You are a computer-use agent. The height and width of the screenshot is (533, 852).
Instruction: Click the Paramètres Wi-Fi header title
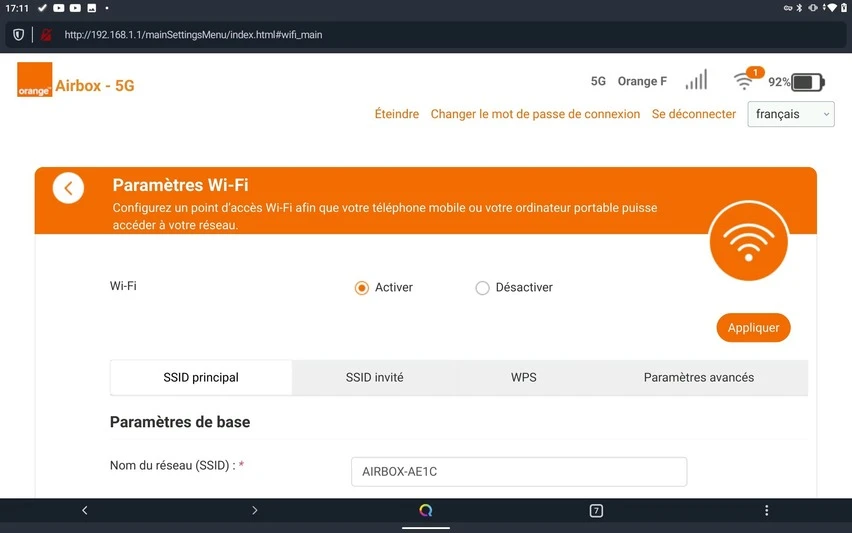[180, 185]
